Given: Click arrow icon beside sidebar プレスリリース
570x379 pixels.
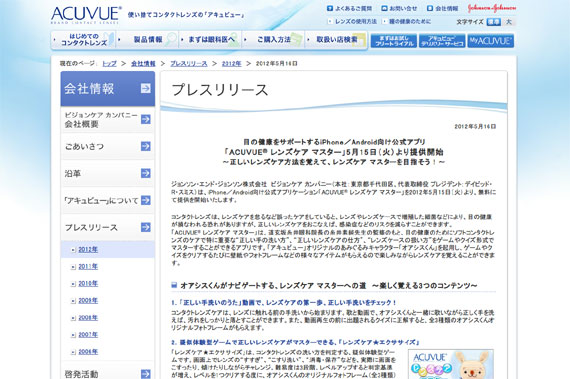Looking at the screenshot, I should [146, 227].
